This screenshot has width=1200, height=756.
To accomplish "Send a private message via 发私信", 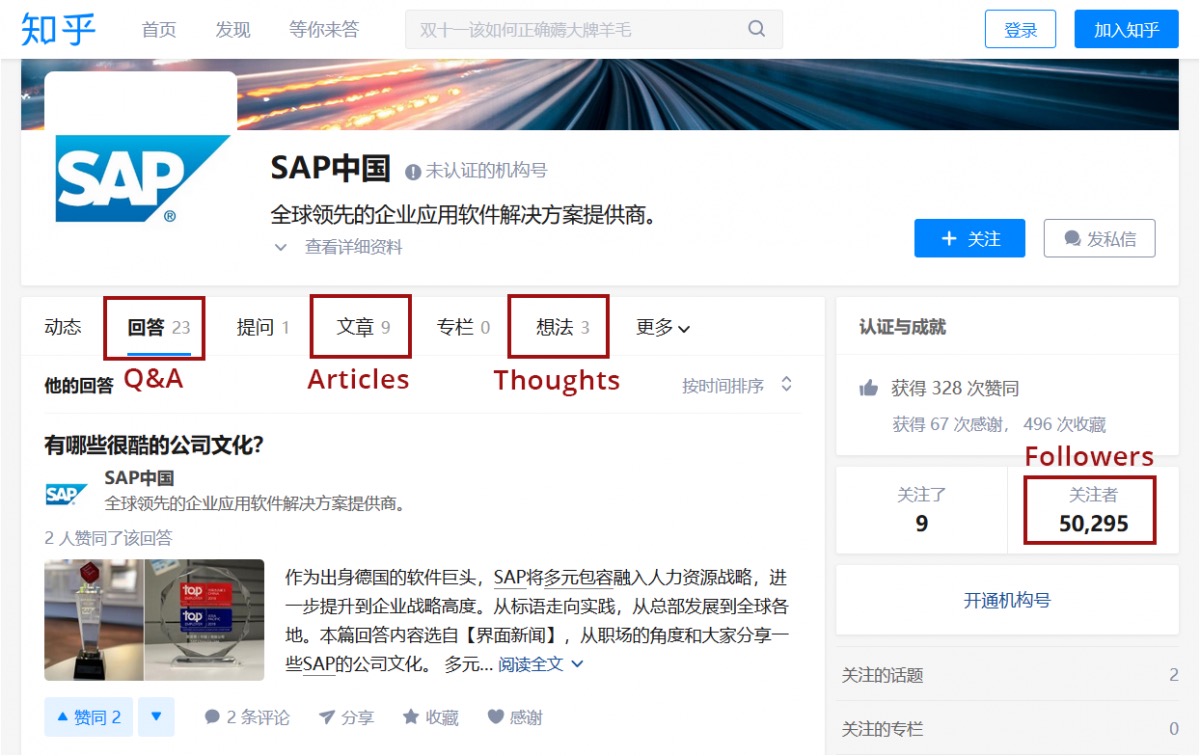I will click(1100, 238).
